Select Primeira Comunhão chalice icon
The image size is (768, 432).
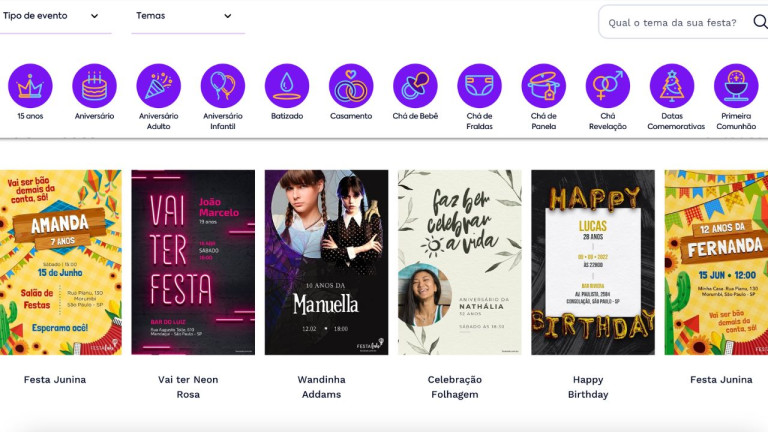736,86
